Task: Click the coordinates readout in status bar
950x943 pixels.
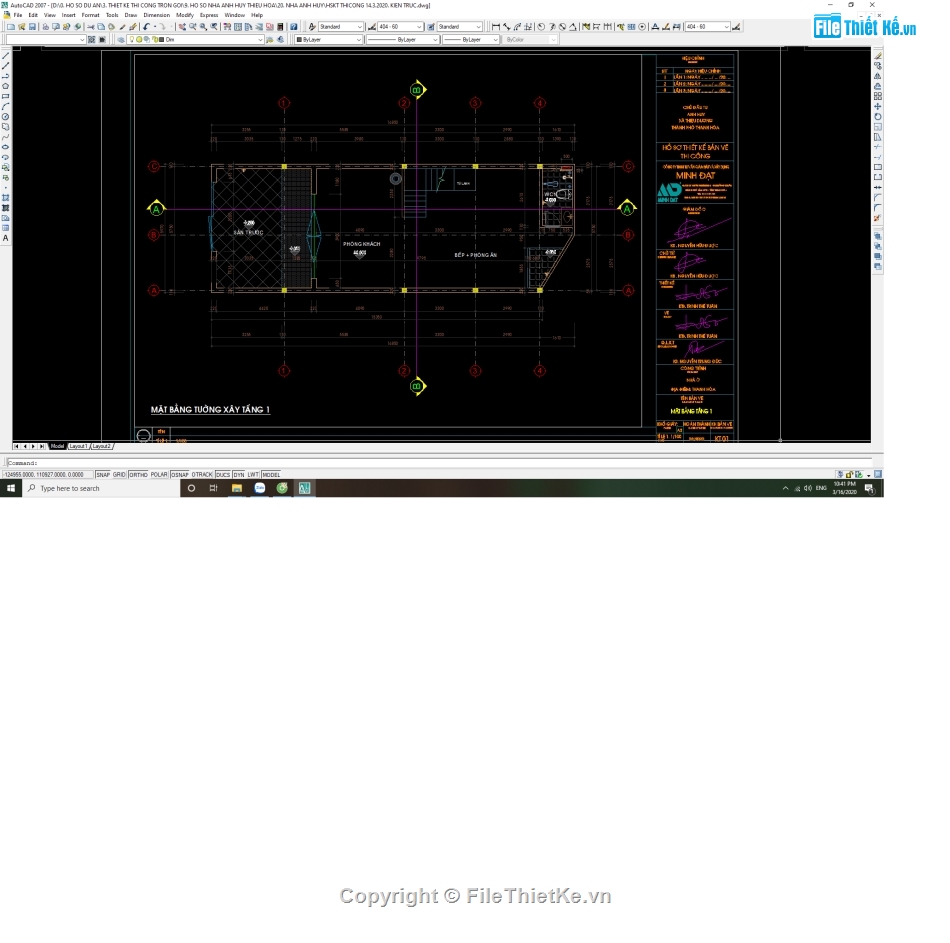Action: coord(47,475)
